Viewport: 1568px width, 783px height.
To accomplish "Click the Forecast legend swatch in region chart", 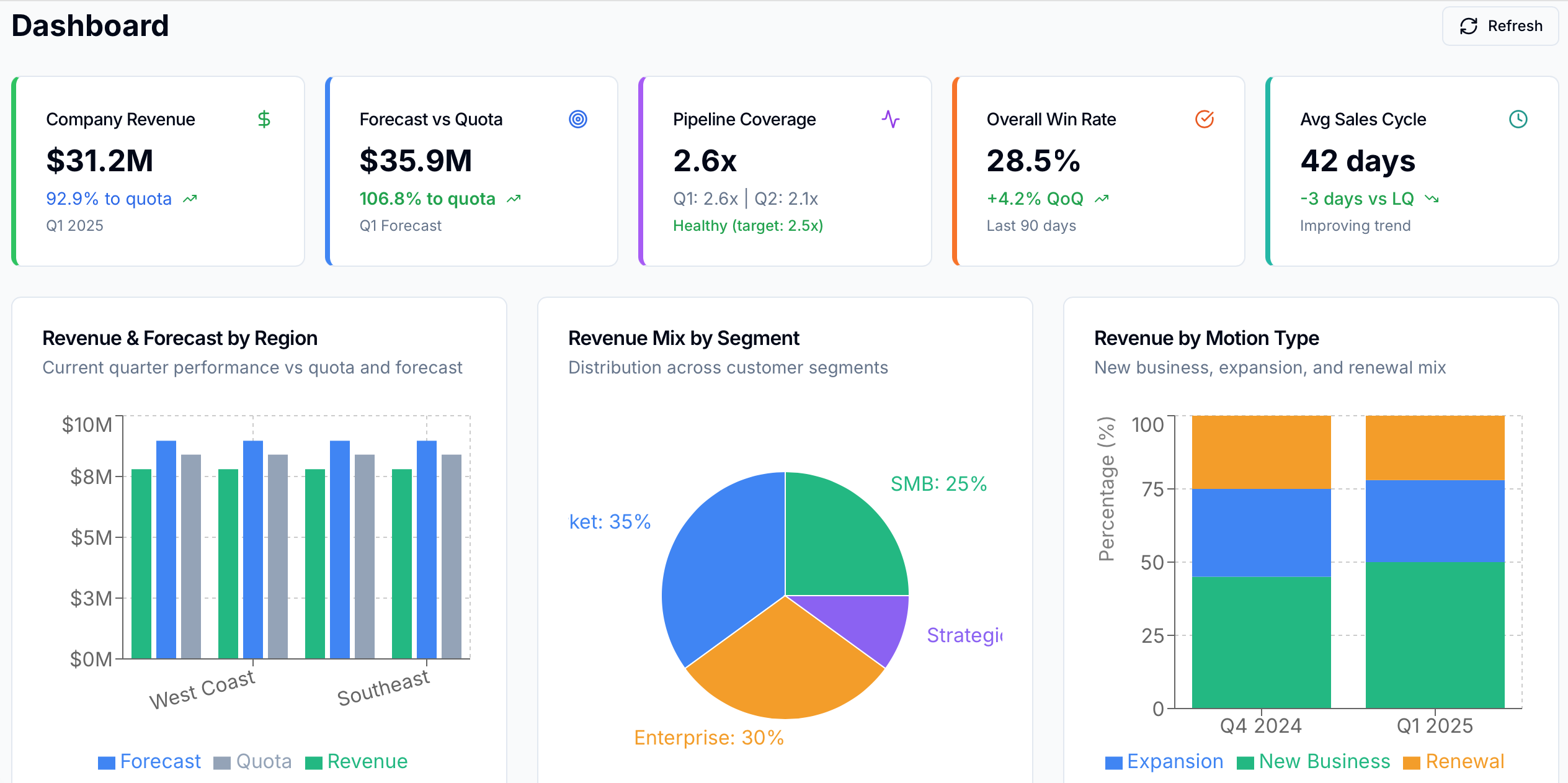I will point(107,763).
